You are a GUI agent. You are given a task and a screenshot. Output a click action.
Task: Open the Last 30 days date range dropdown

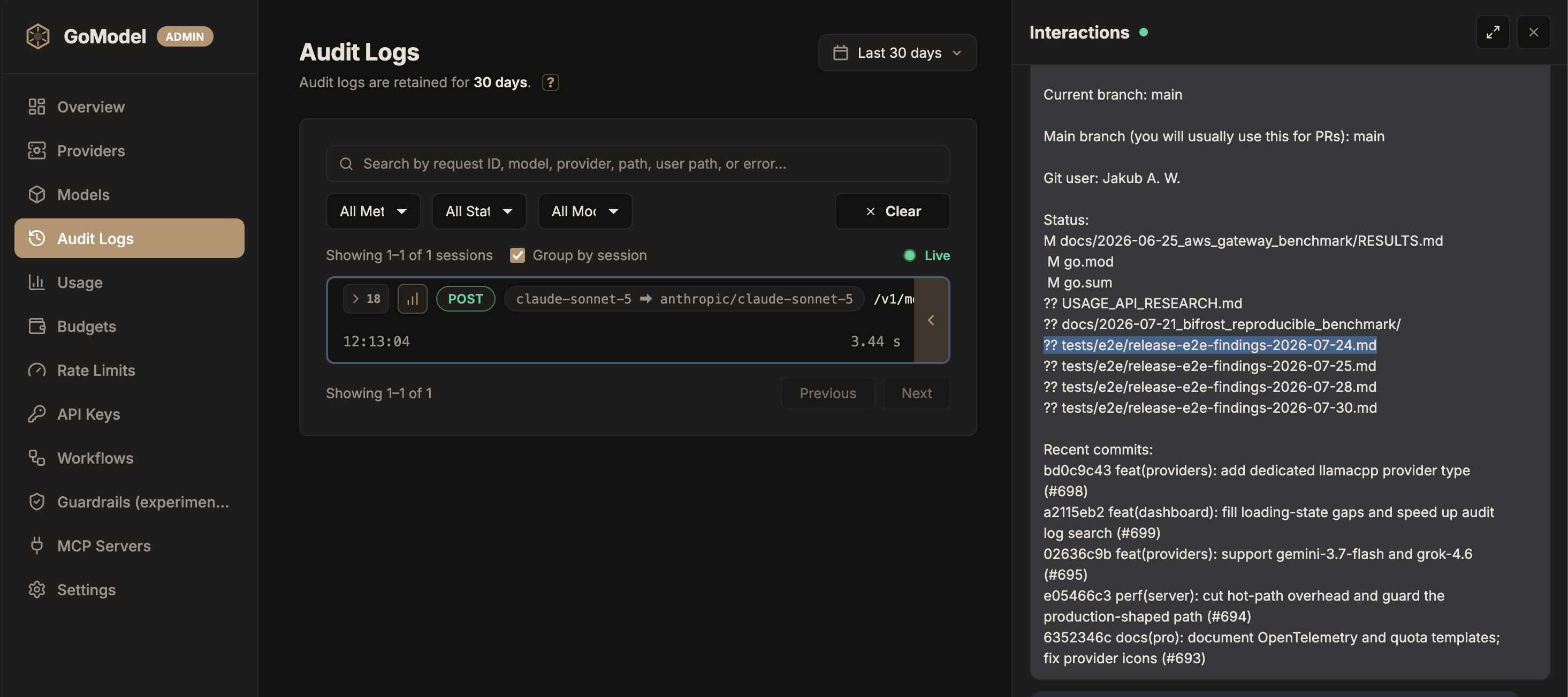(897, 53)
